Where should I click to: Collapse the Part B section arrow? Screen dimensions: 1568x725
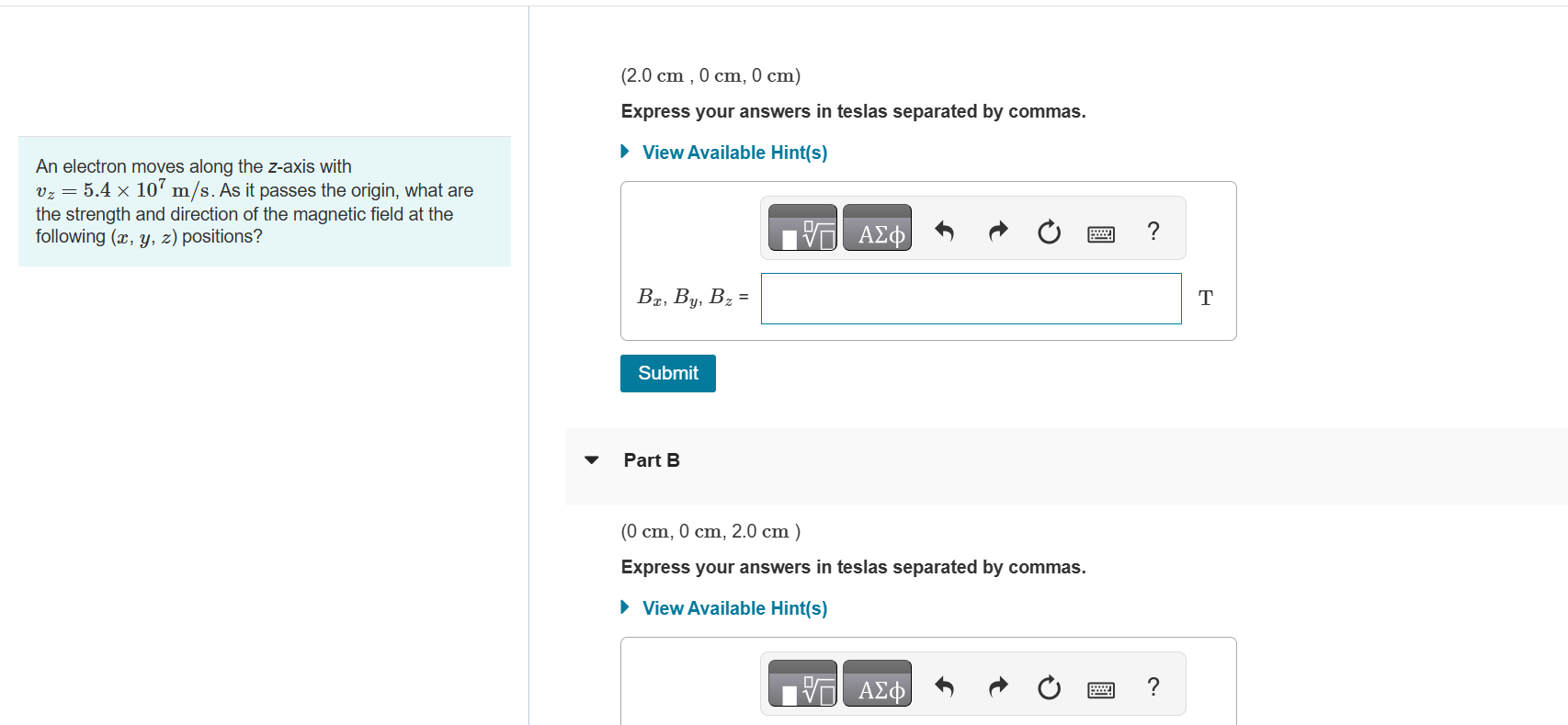tap(592, 460)
